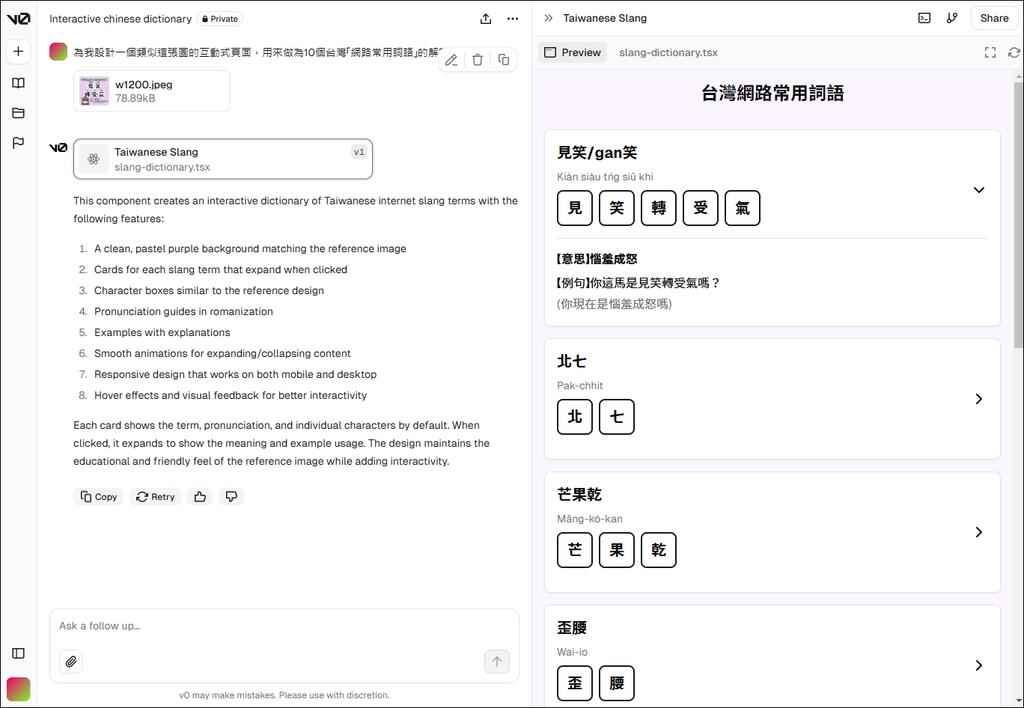Switch to the slang-dictionary.tsx tab
Viewport: 1024px width, 708px height.
tap(668, 52)
